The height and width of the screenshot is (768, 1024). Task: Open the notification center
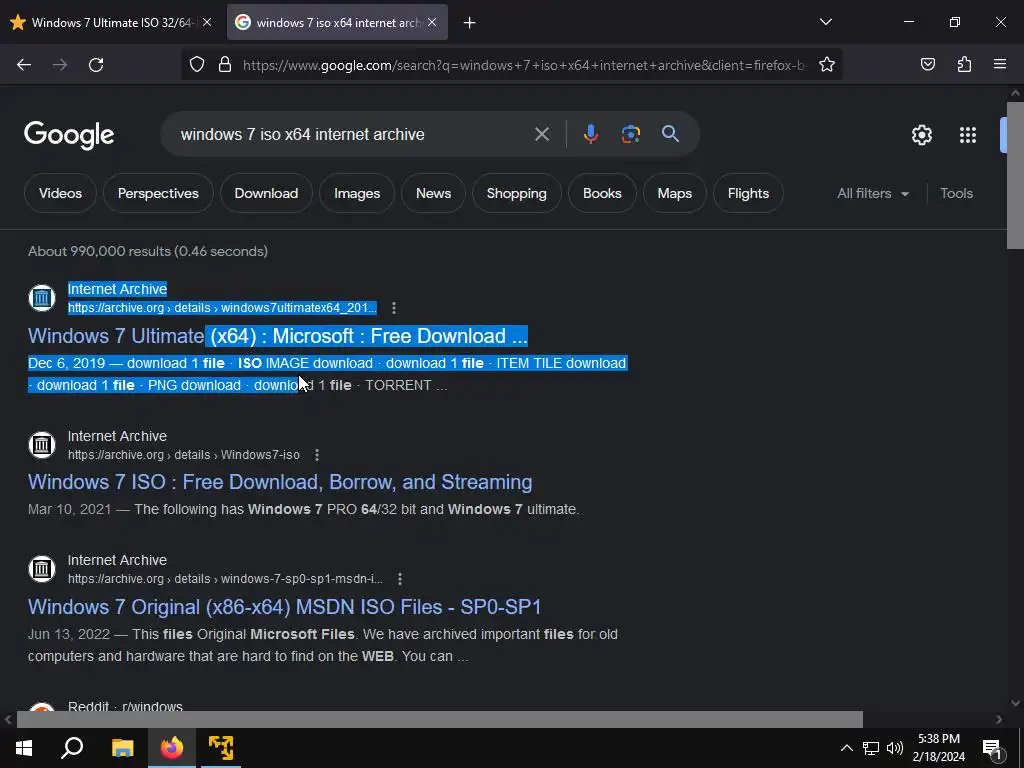991,748
